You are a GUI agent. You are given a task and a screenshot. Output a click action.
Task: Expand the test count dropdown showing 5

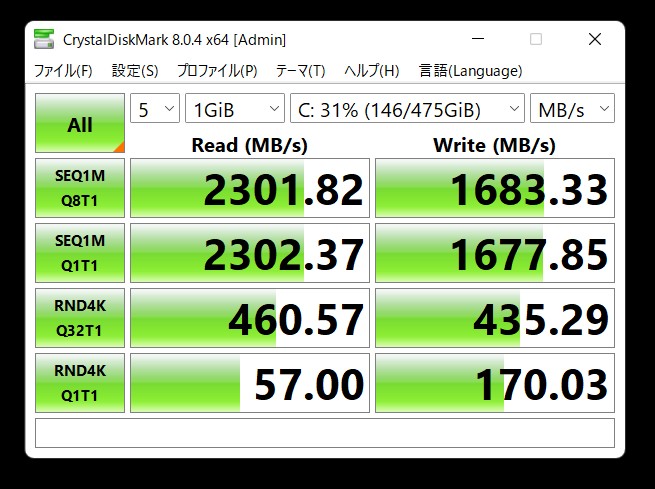tap(155, 108)
